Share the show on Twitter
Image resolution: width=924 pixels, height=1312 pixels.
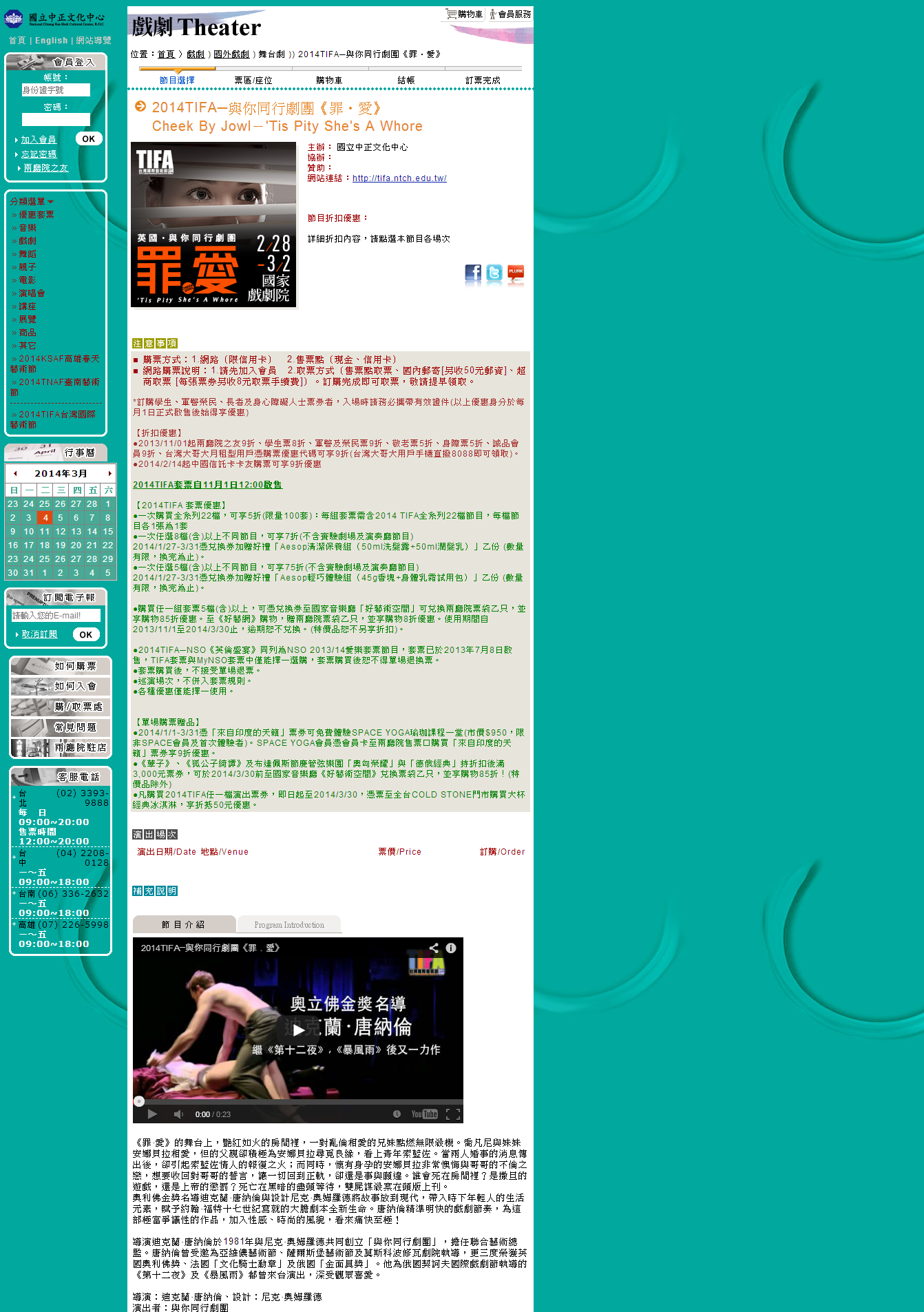(x=494, y=275)
